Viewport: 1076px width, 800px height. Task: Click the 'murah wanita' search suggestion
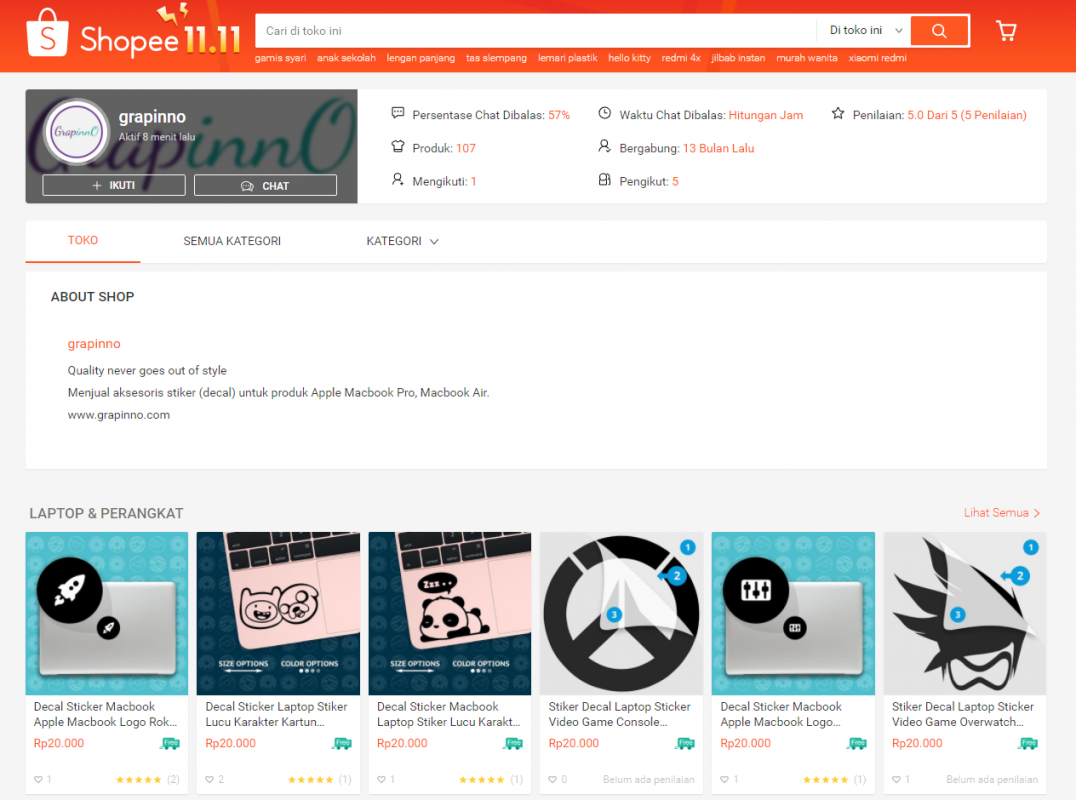(807, 58)
